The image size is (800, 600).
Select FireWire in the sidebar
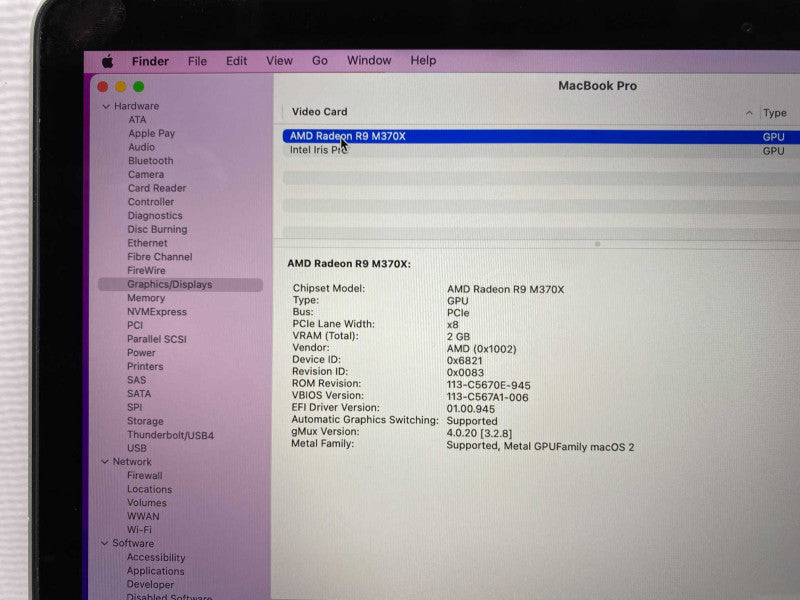[x=146, y=271]
